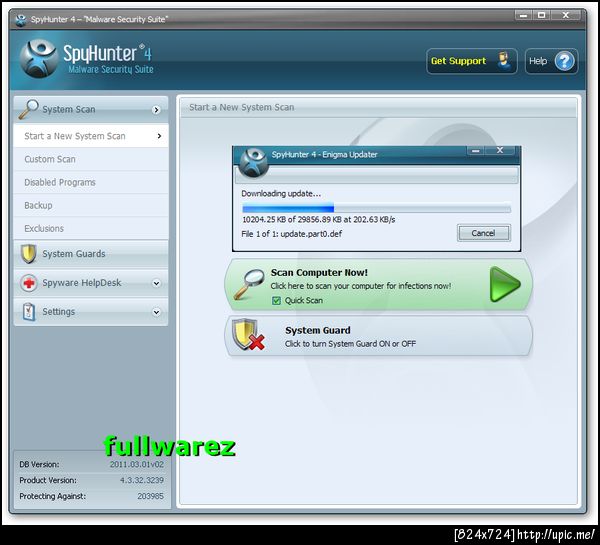Collapse the System Scan section arrow
The image size is (600, 545).
[x=156, y=110]
